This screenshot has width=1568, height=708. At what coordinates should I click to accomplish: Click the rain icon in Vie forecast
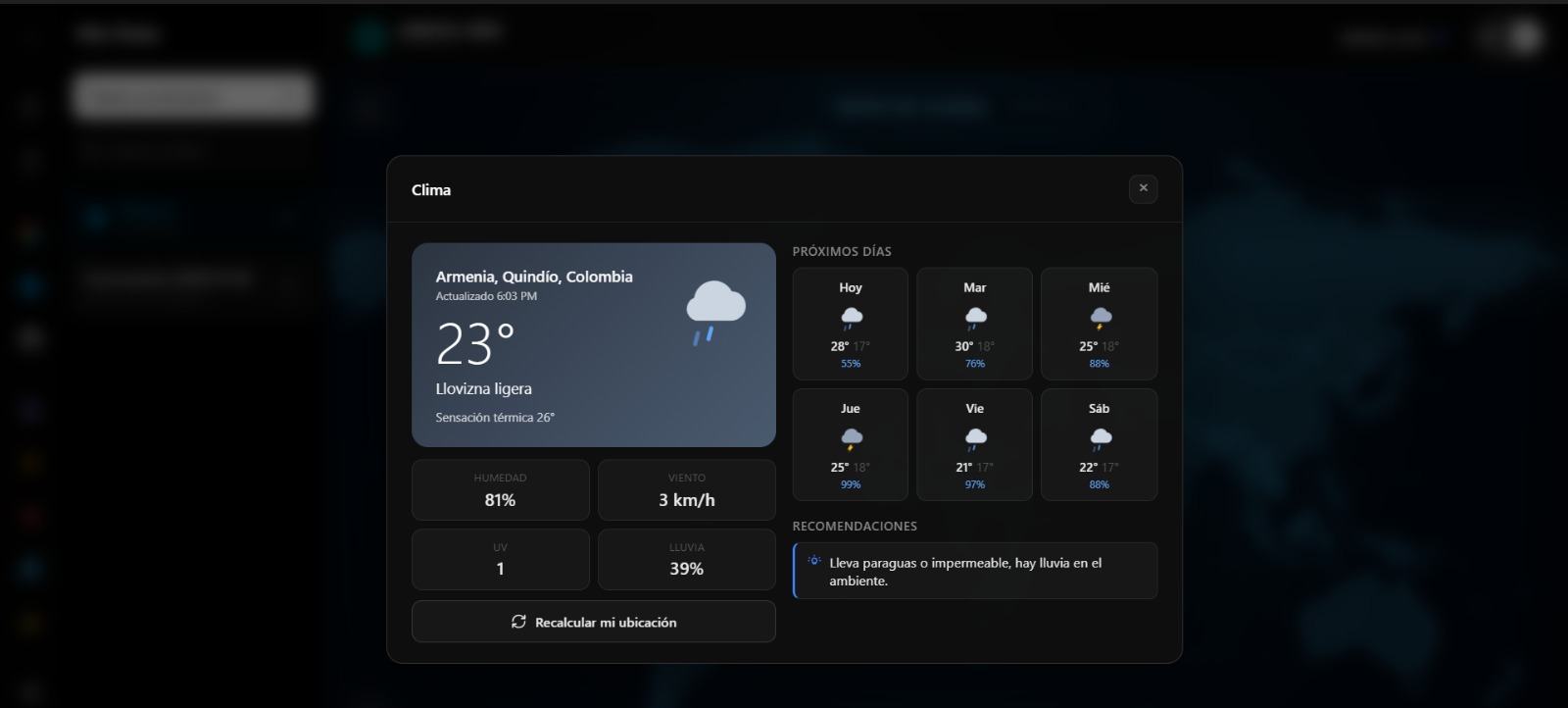(975, 438)
